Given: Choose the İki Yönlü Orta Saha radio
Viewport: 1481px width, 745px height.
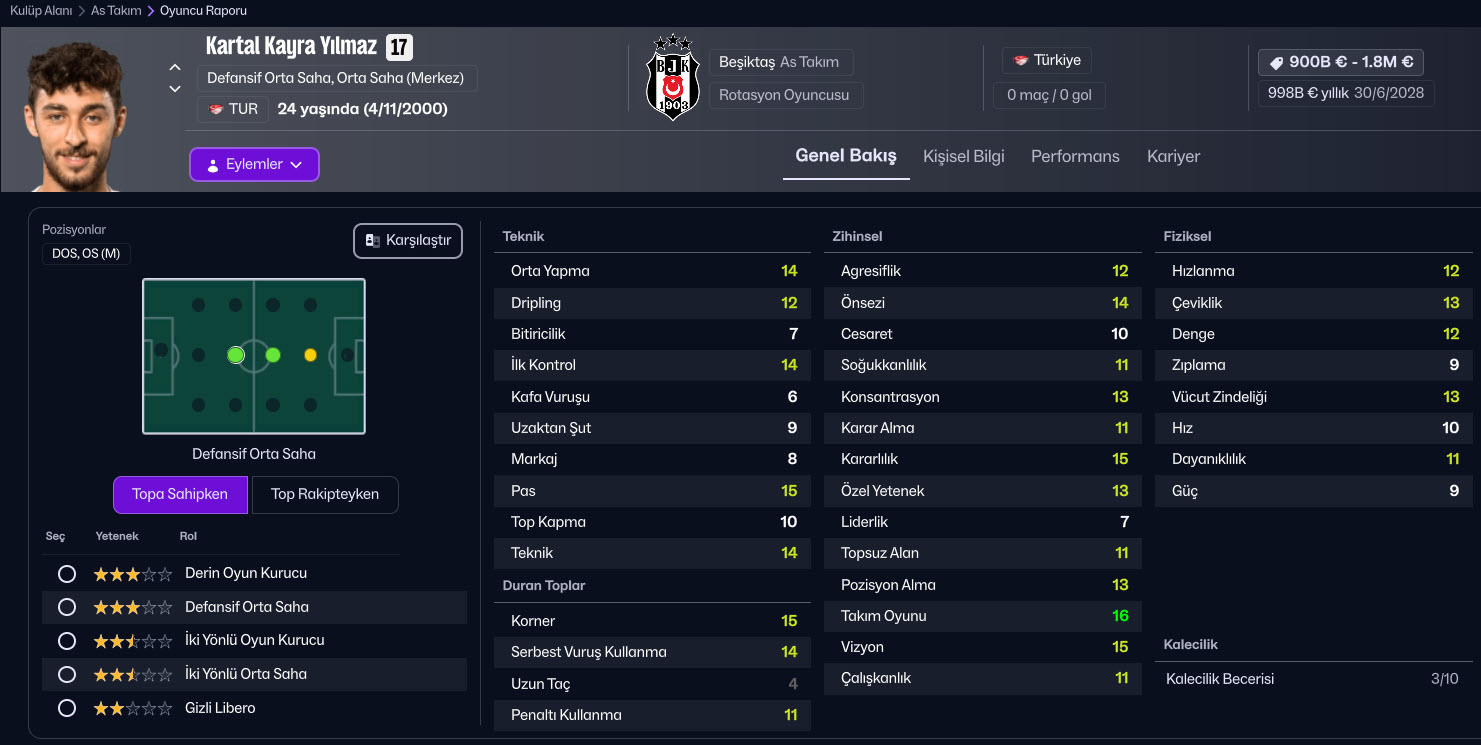Looking at the screenshot, I should [67, 674].
